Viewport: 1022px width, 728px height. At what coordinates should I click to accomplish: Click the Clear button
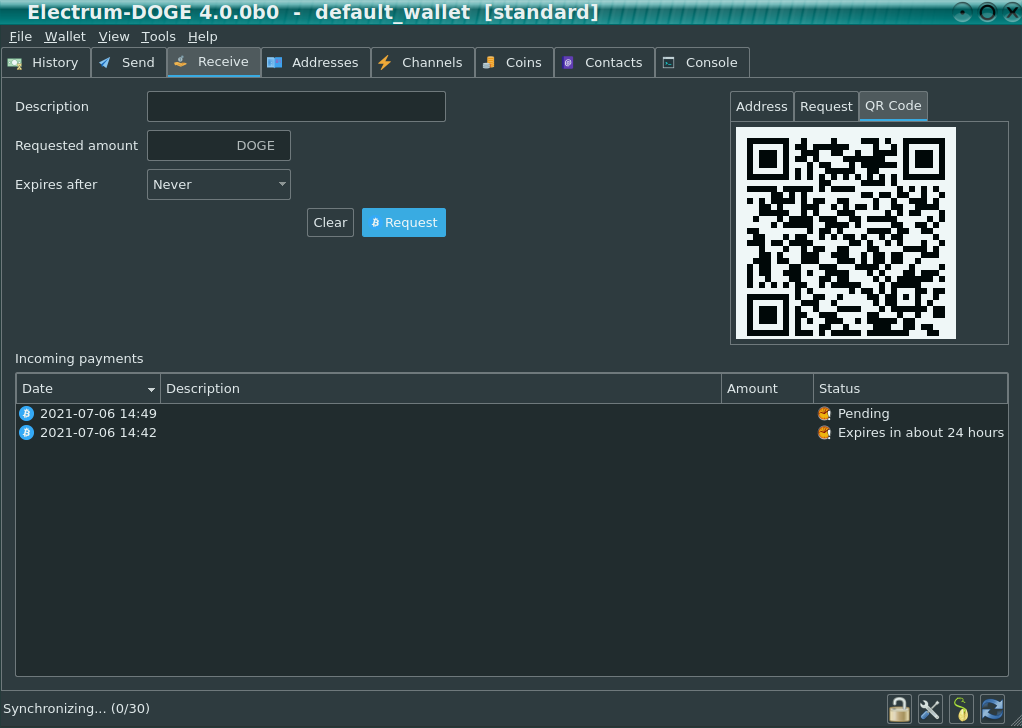[330, 222]
